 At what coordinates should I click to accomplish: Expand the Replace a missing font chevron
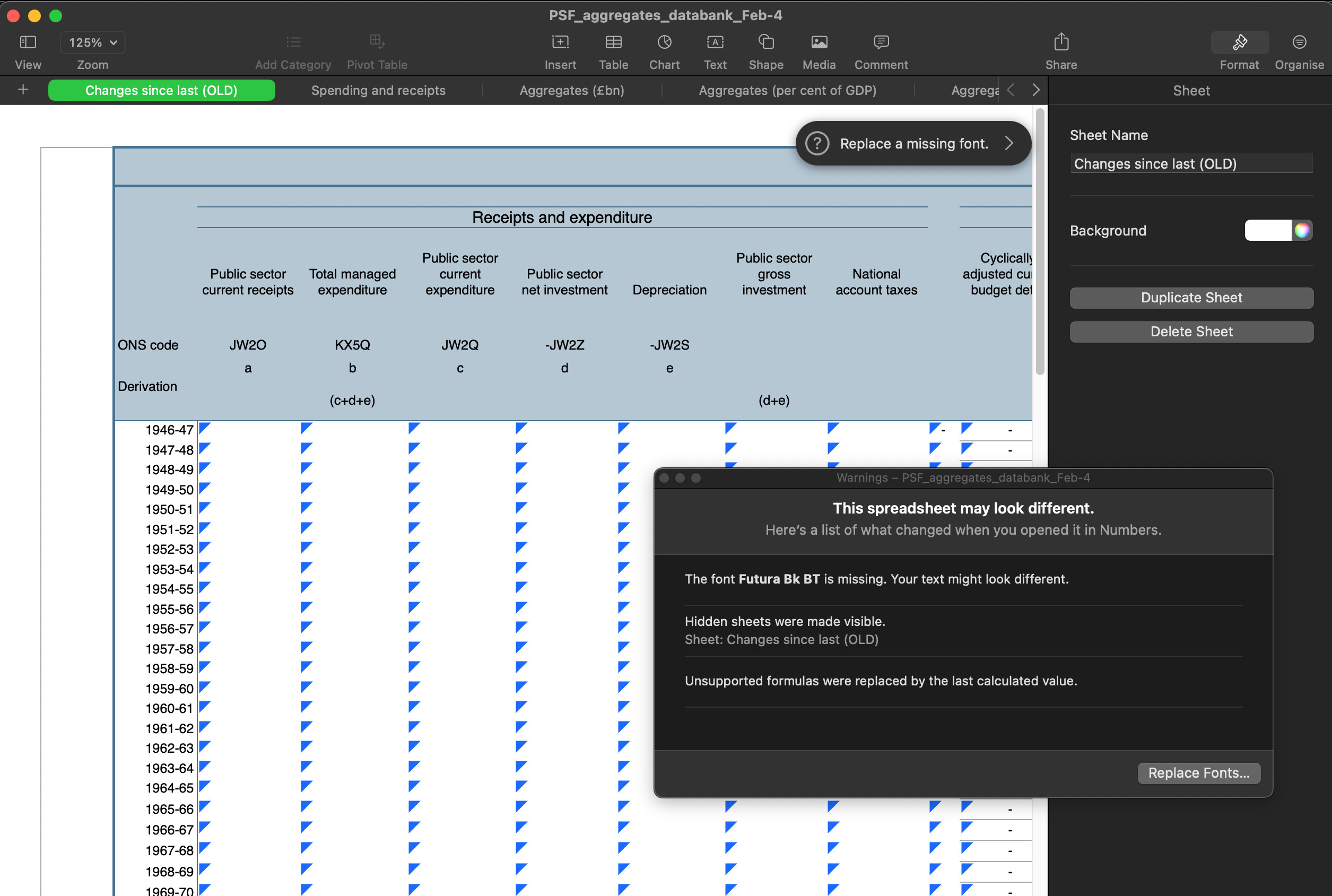pyautogui.click(x=1009, y=143)
